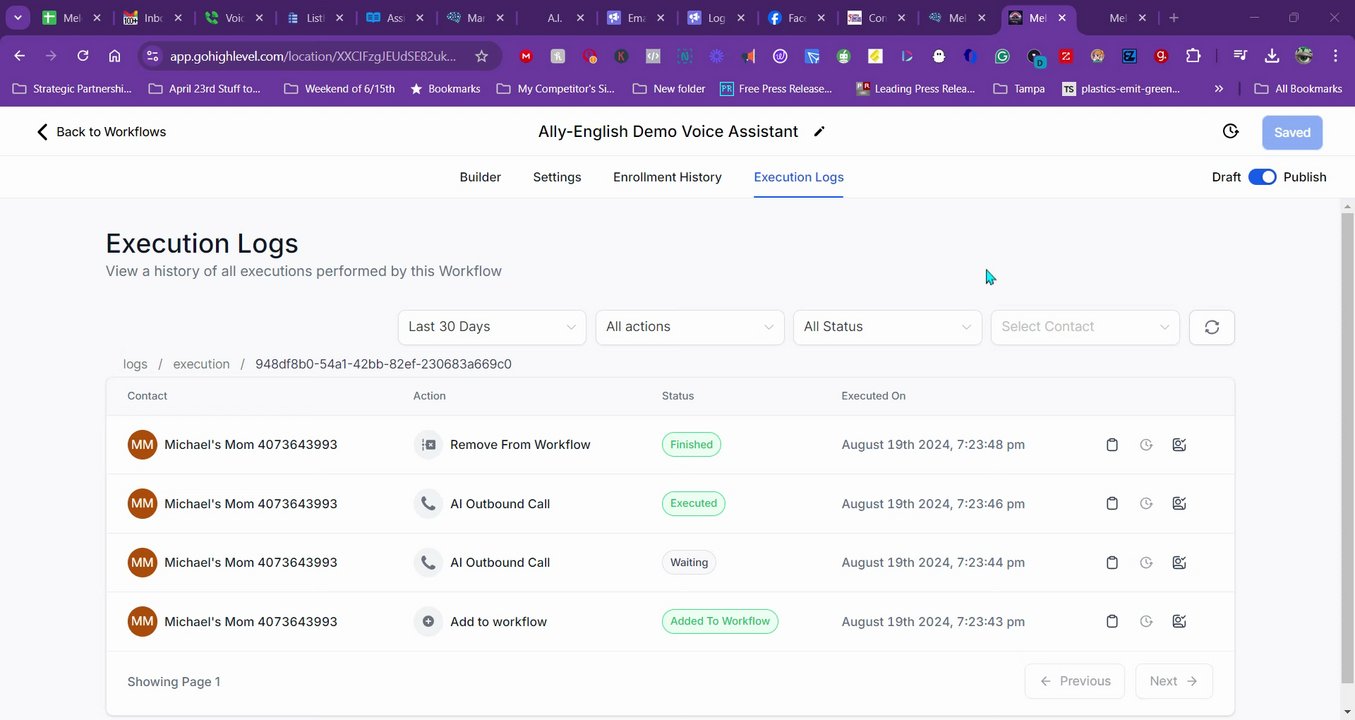Open the My Competitor's Si... bookmark folder

coord(555,89)
